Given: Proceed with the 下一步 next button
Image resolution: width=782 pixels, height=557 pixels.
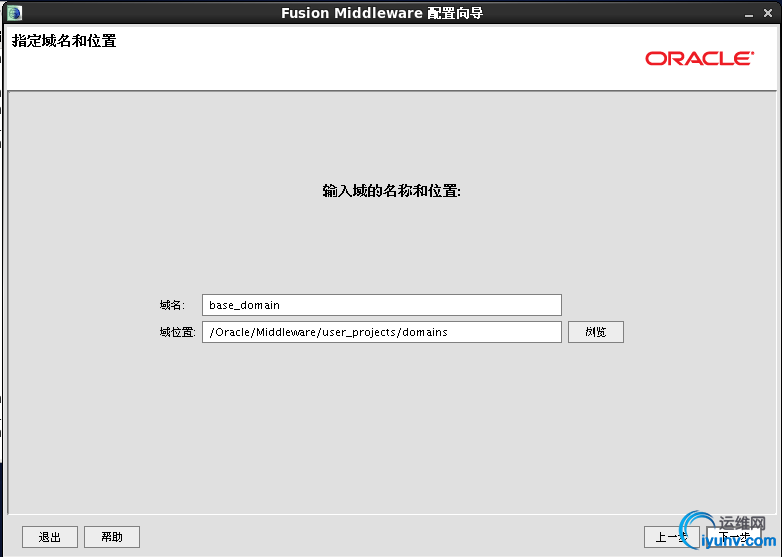Looking at the screenshot, I should 734,537.
